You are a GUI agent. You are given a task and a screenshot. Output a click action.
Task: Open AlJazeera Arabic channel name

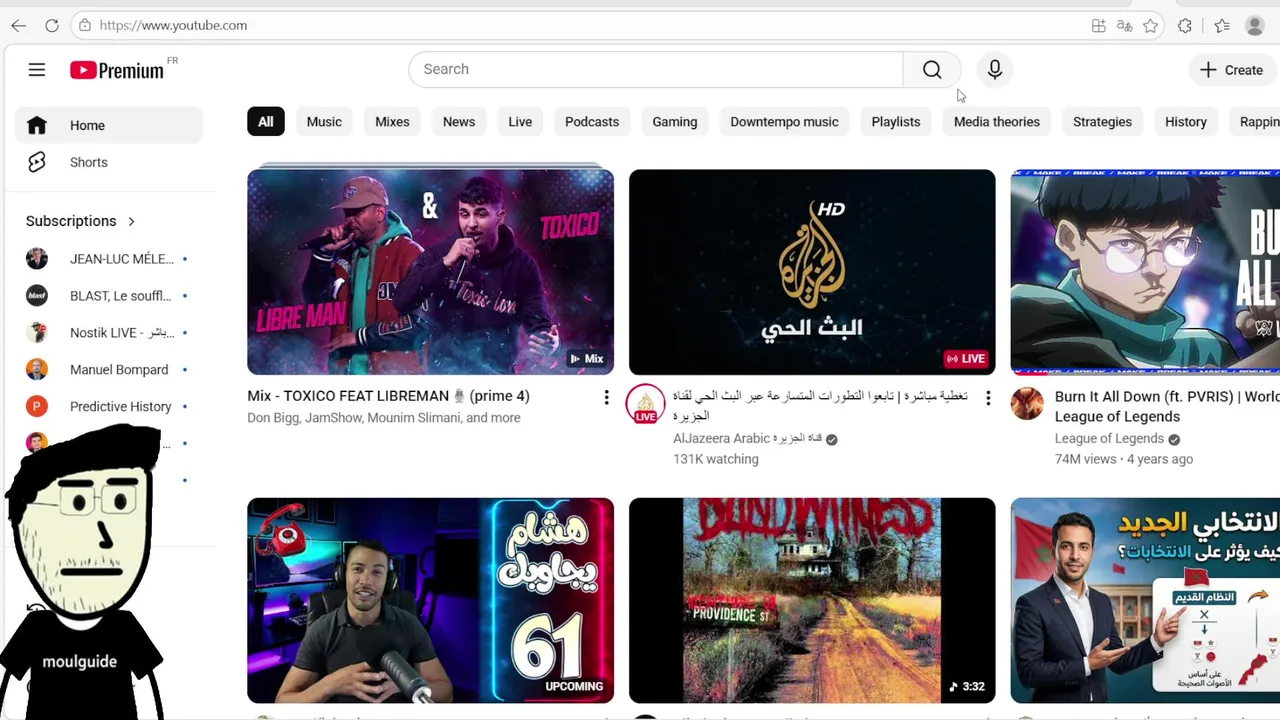747,438
